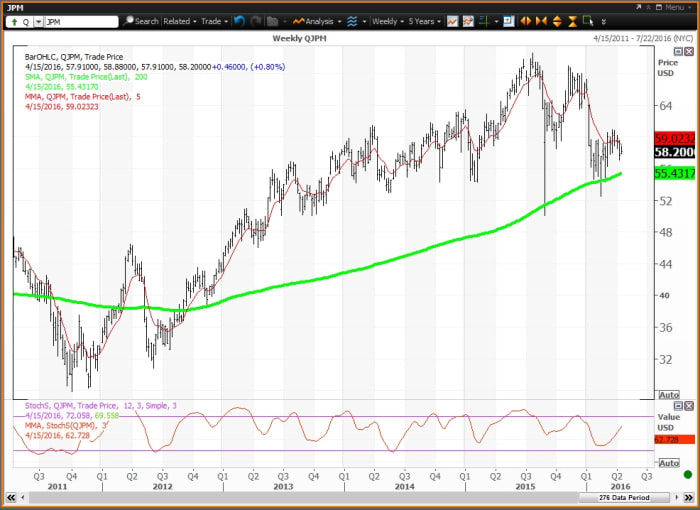Open the Analysis menu
Screen dimensions: 700x510
(x=318, y=21)
